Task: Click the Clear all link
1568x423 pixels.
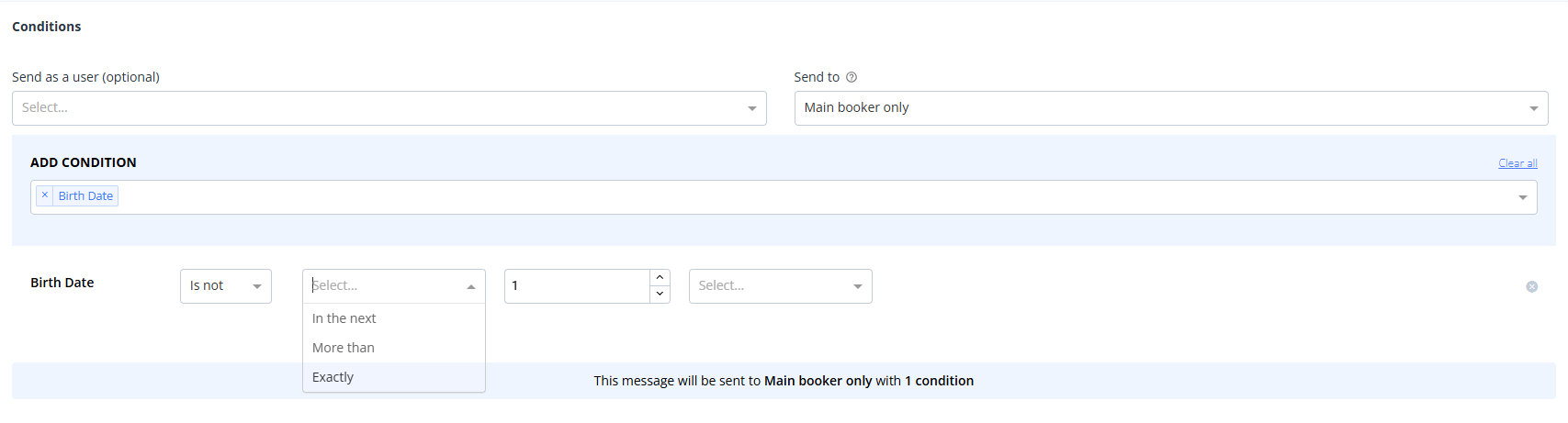Action: (x=1517, y=163)
